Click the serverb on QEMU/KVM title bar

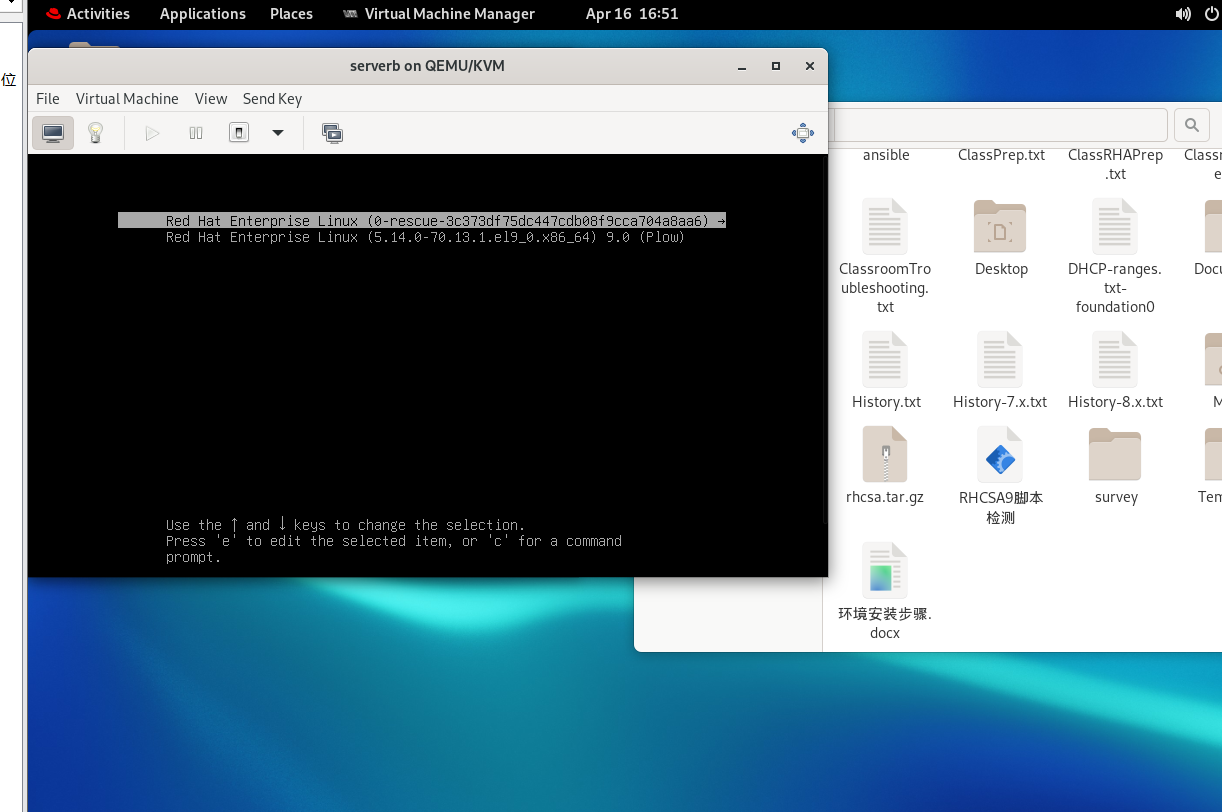click(x=427, y=66)
